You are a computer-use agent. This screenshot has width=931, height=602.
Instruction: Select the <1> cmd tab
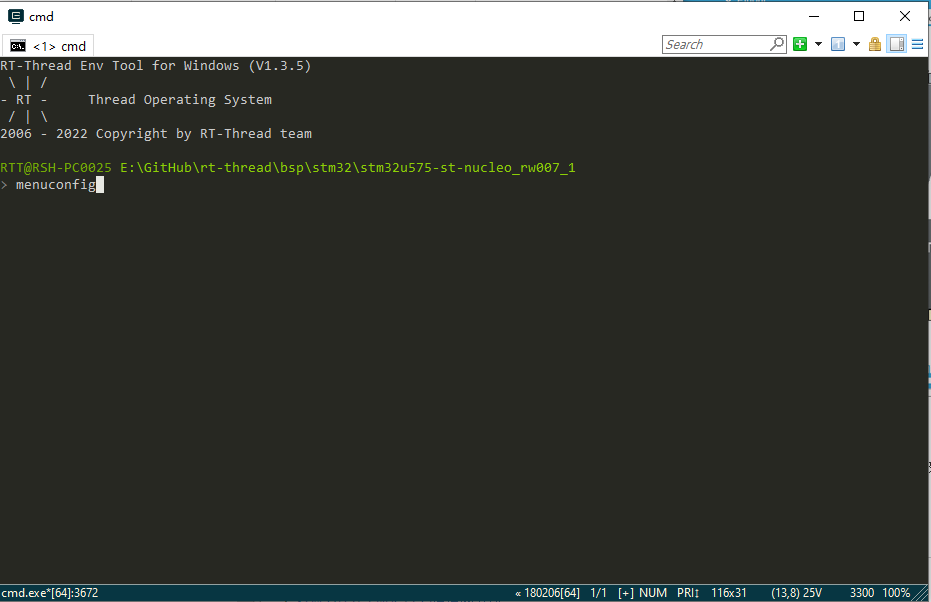coord(48,46)
